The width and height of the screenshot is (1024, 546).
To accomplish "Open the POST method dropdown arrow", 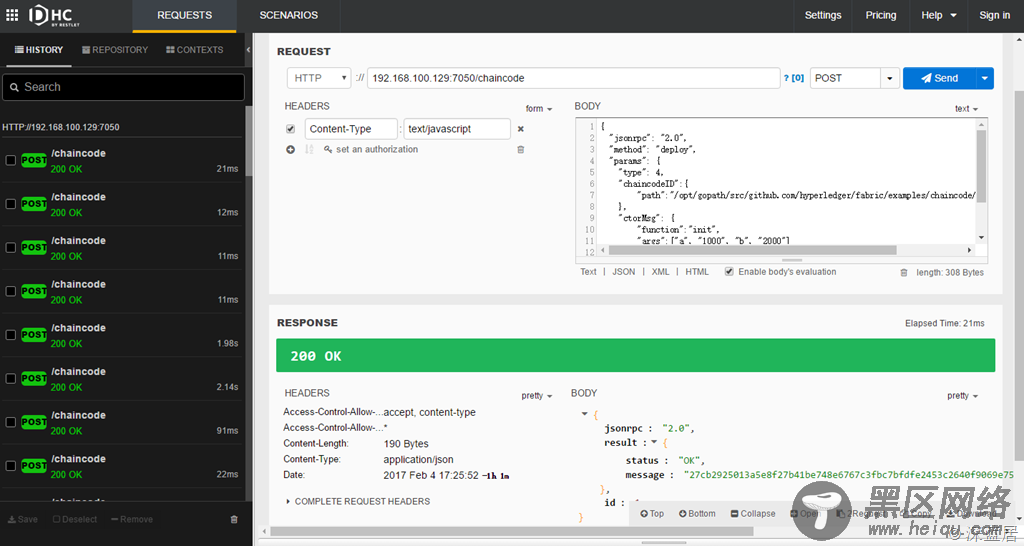I will pos(889,78).
